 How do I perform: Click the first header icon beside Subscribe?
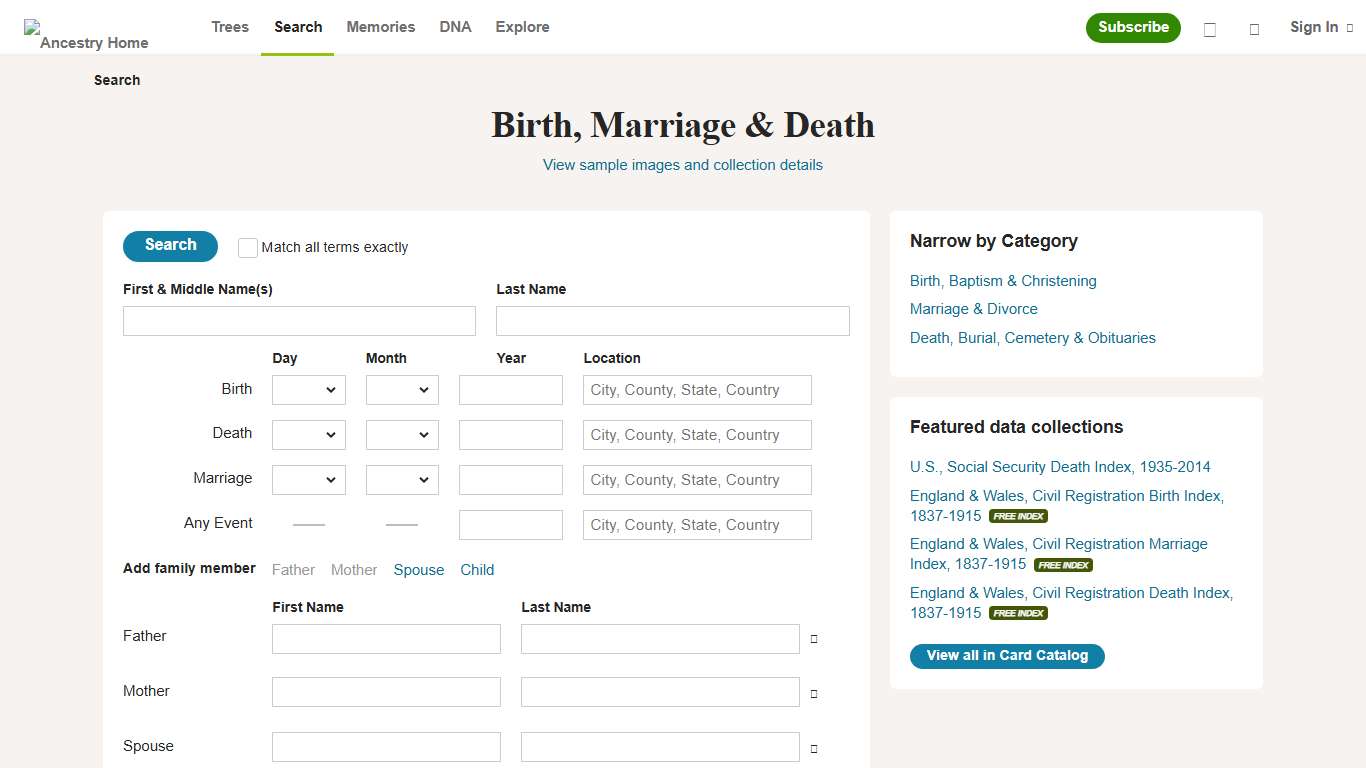coord(1209,28)
